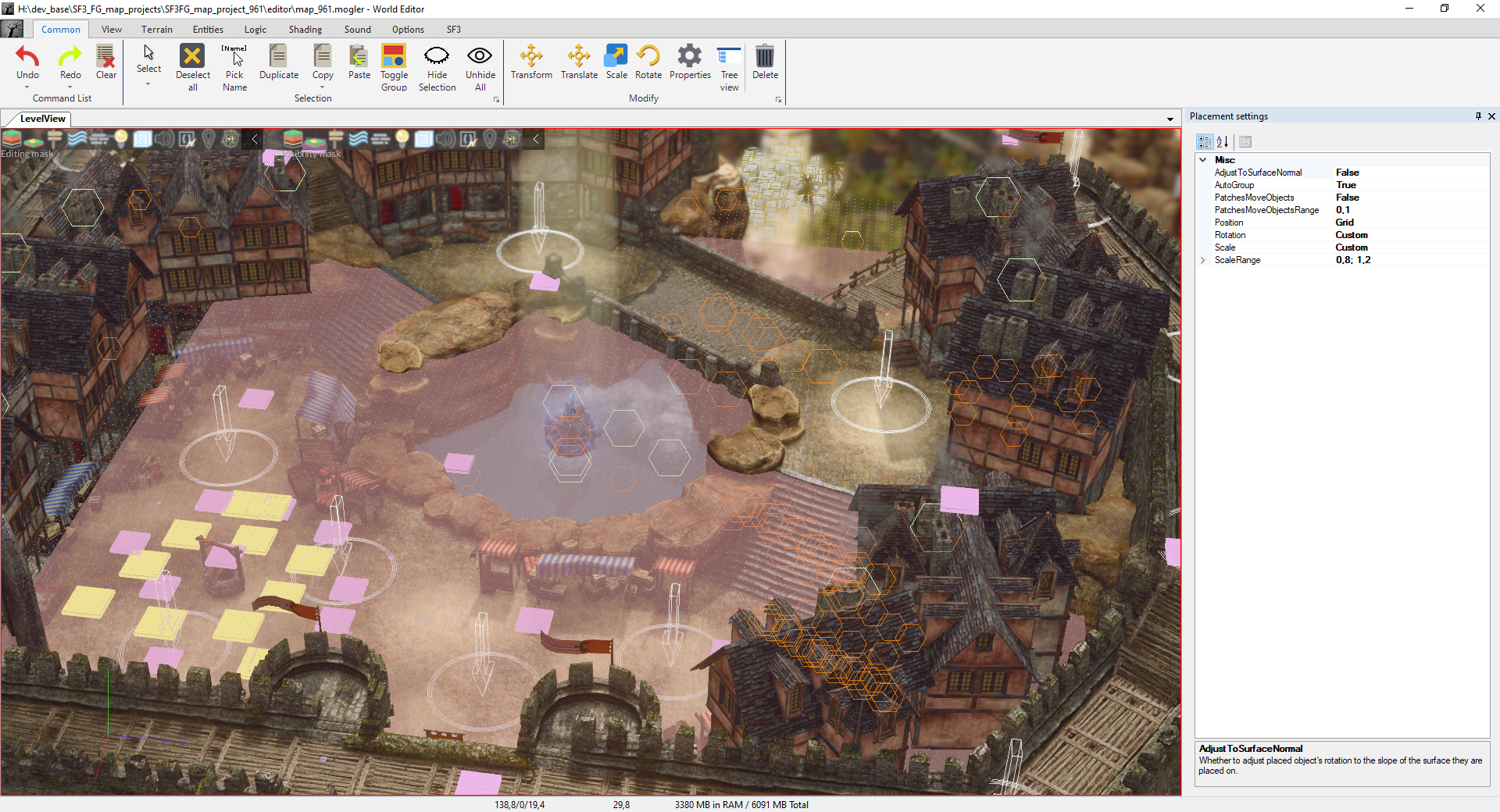
Task: Open the Sound ribbon tab
Action: coord(358,30)
